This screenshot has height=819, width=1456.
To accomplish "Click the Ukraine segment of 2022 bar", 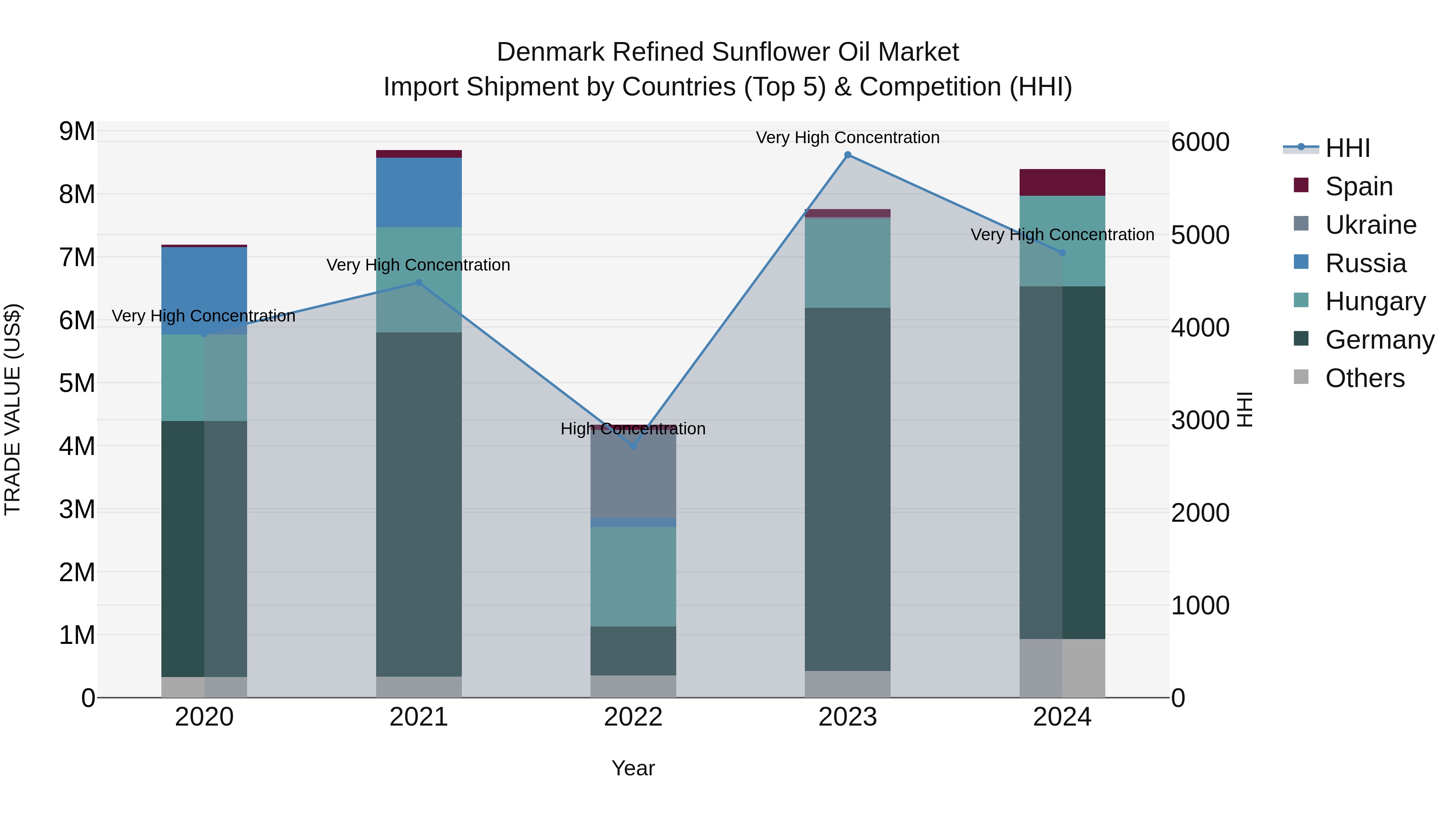I will tap(633, 475).
